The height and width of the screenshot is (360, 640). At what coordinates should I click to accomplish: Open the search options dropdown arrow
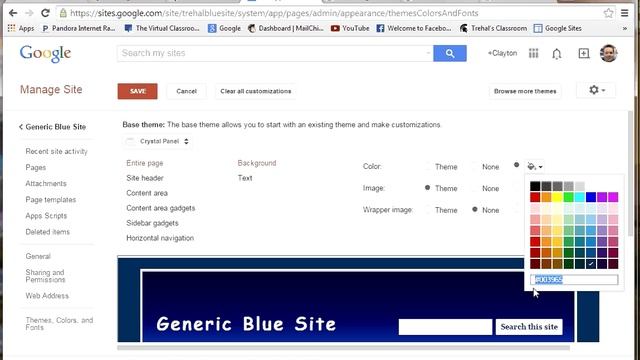428,53
